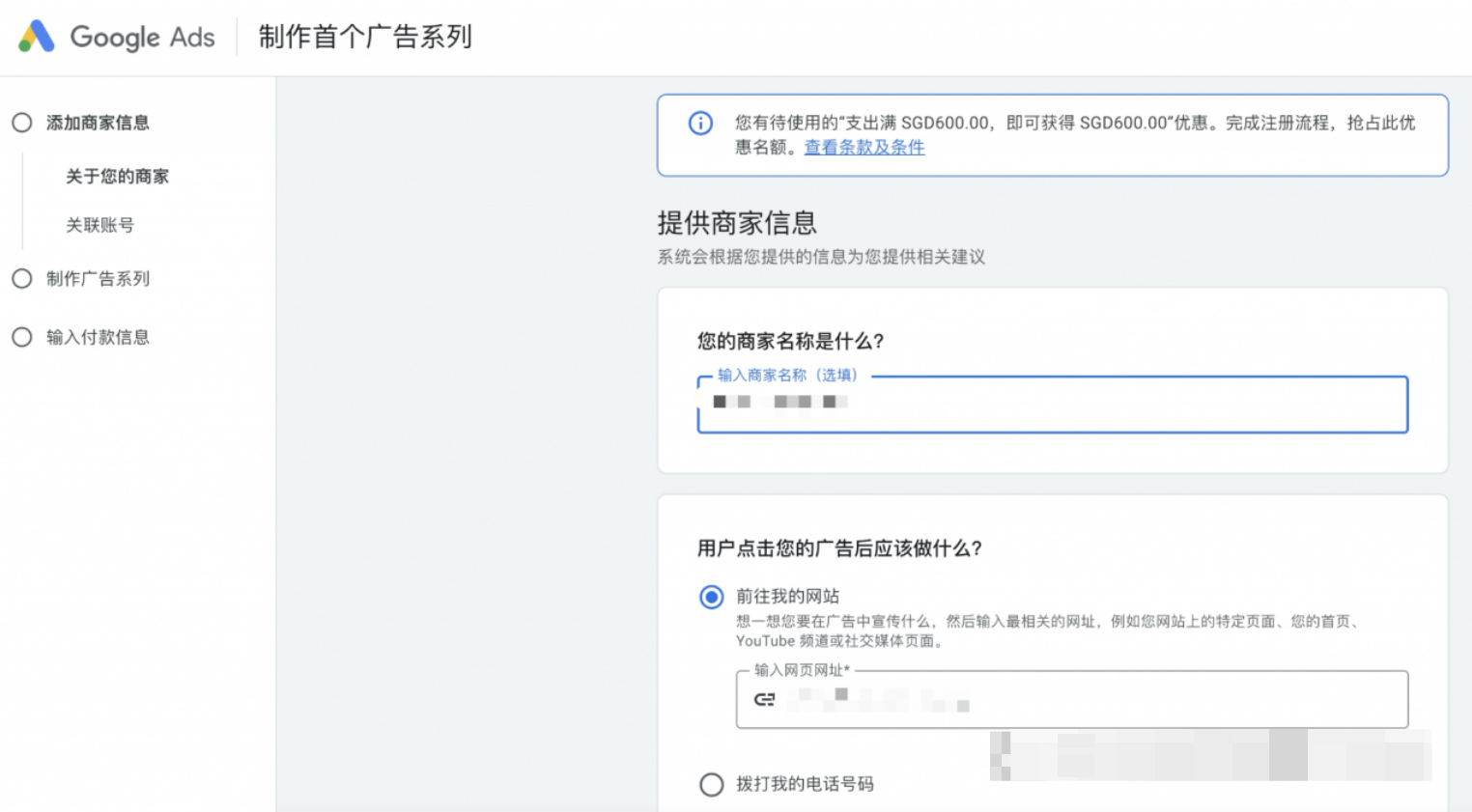Viewport: 1472px width, 812px height.
Task: Choose the 前往我的网站 radio option
Action: (712, 597)
